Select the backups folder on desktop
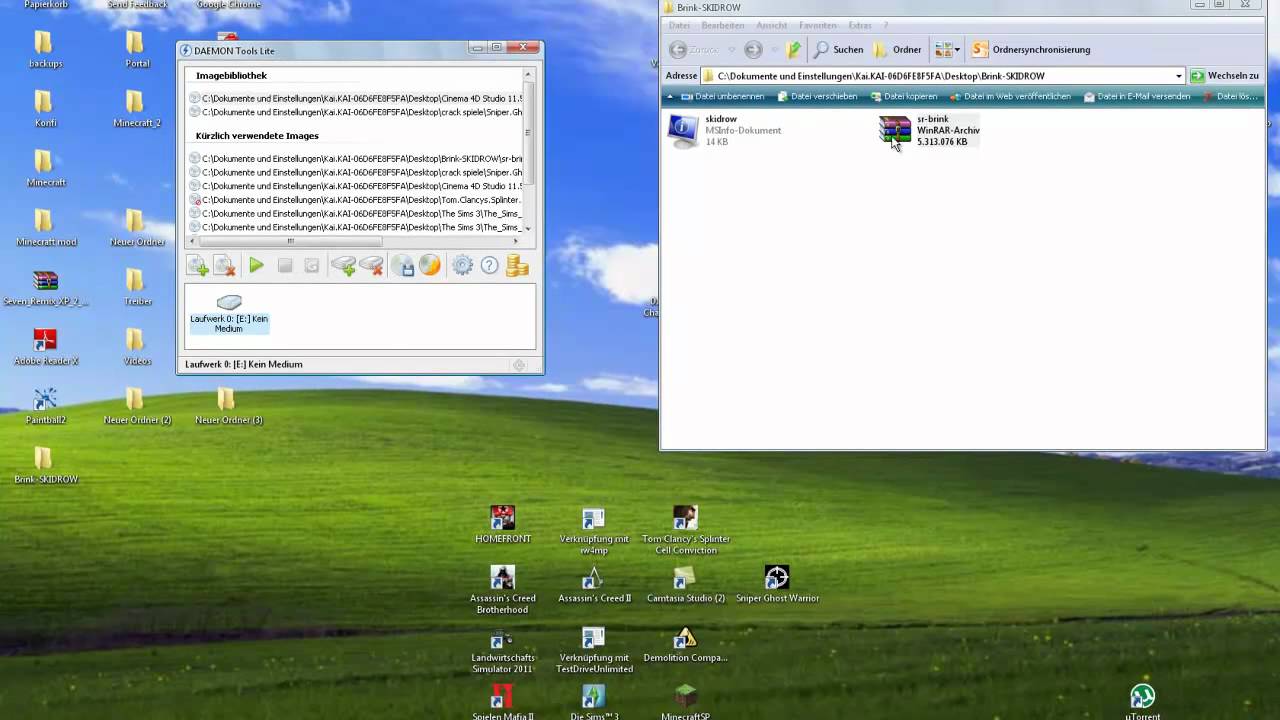The image size is (1280, 720). point(45,49)
